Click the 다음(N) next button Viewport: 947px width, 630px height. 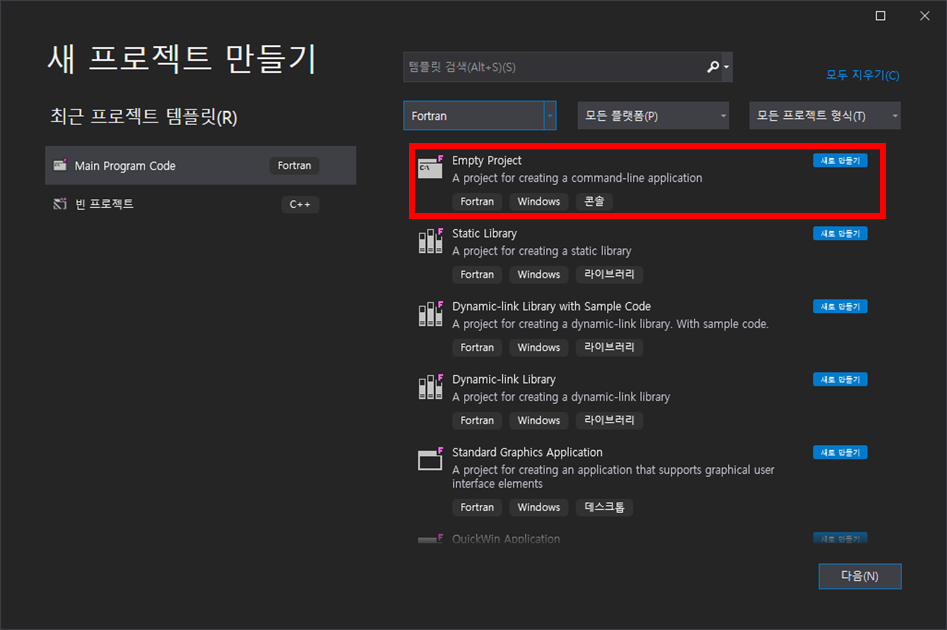(859, 576)
